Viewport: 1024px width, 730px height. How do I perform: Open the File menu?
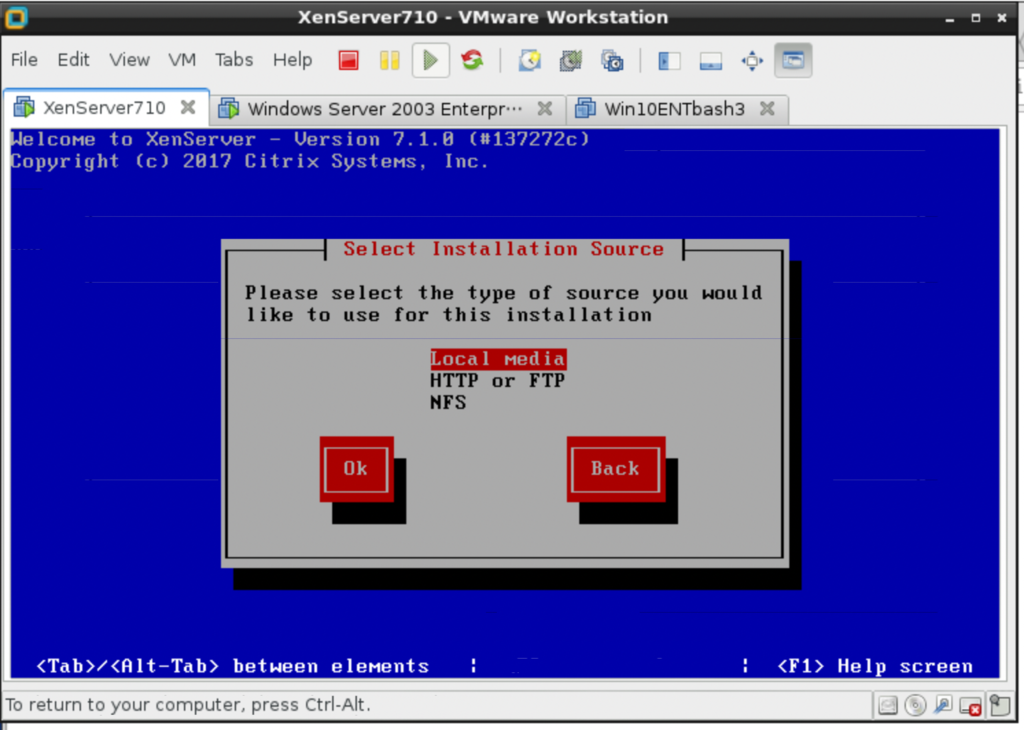pos(24,60)
